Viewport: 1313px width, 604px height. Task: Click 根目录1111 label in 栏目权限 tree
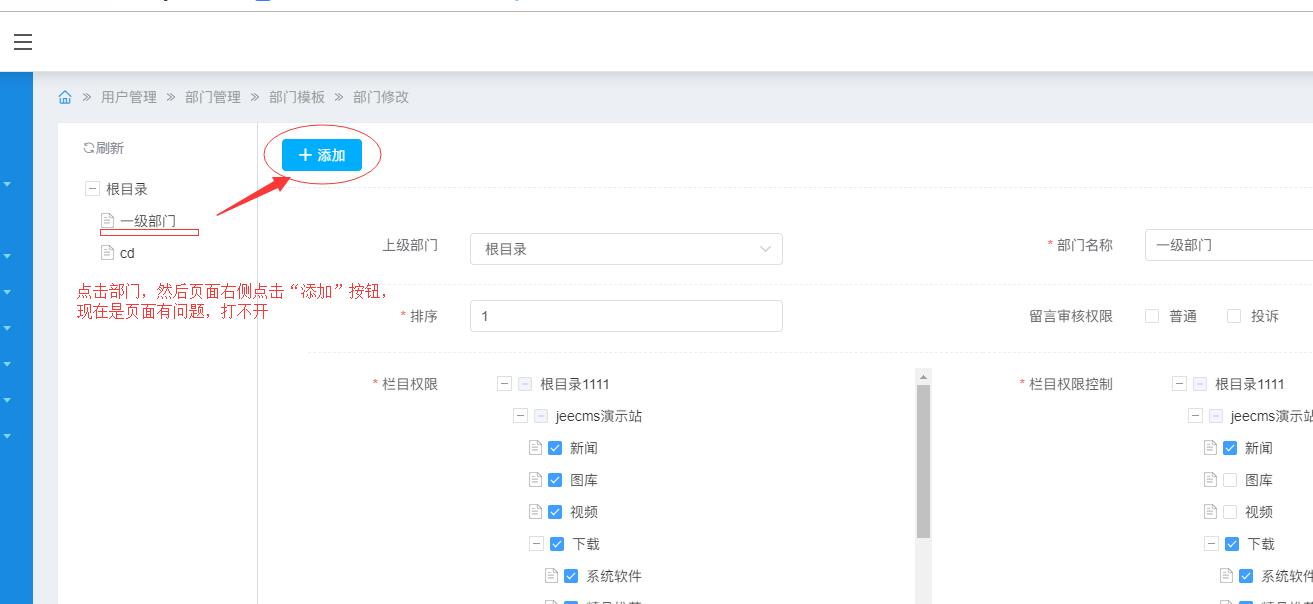[575, 384]
